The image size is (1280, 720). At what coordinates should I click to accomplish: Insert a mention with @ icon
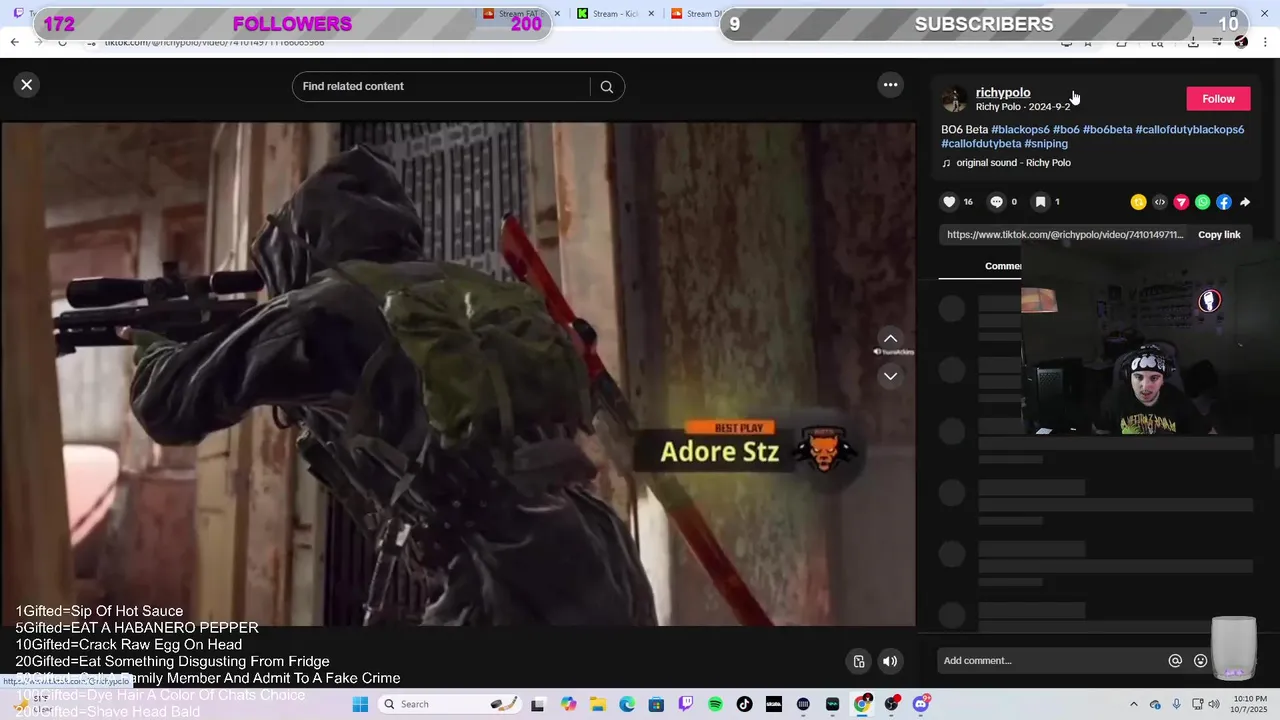(1175, 661)
